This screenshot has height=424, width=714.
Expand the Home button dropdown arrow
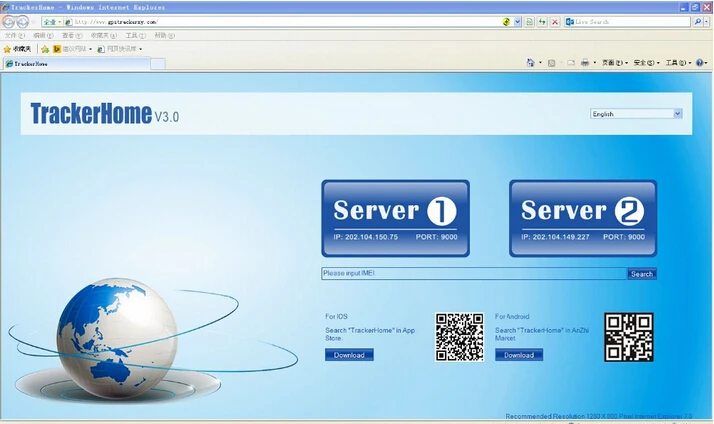tap(541, 63)
